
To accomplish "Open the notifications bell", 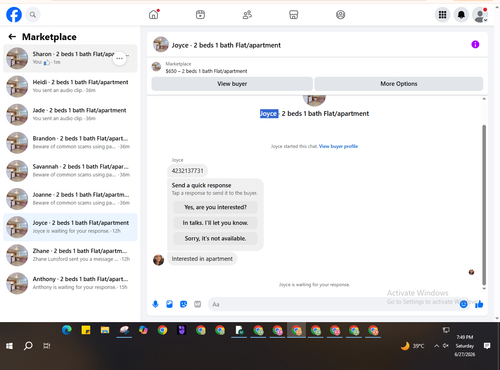I will point(461,15).
